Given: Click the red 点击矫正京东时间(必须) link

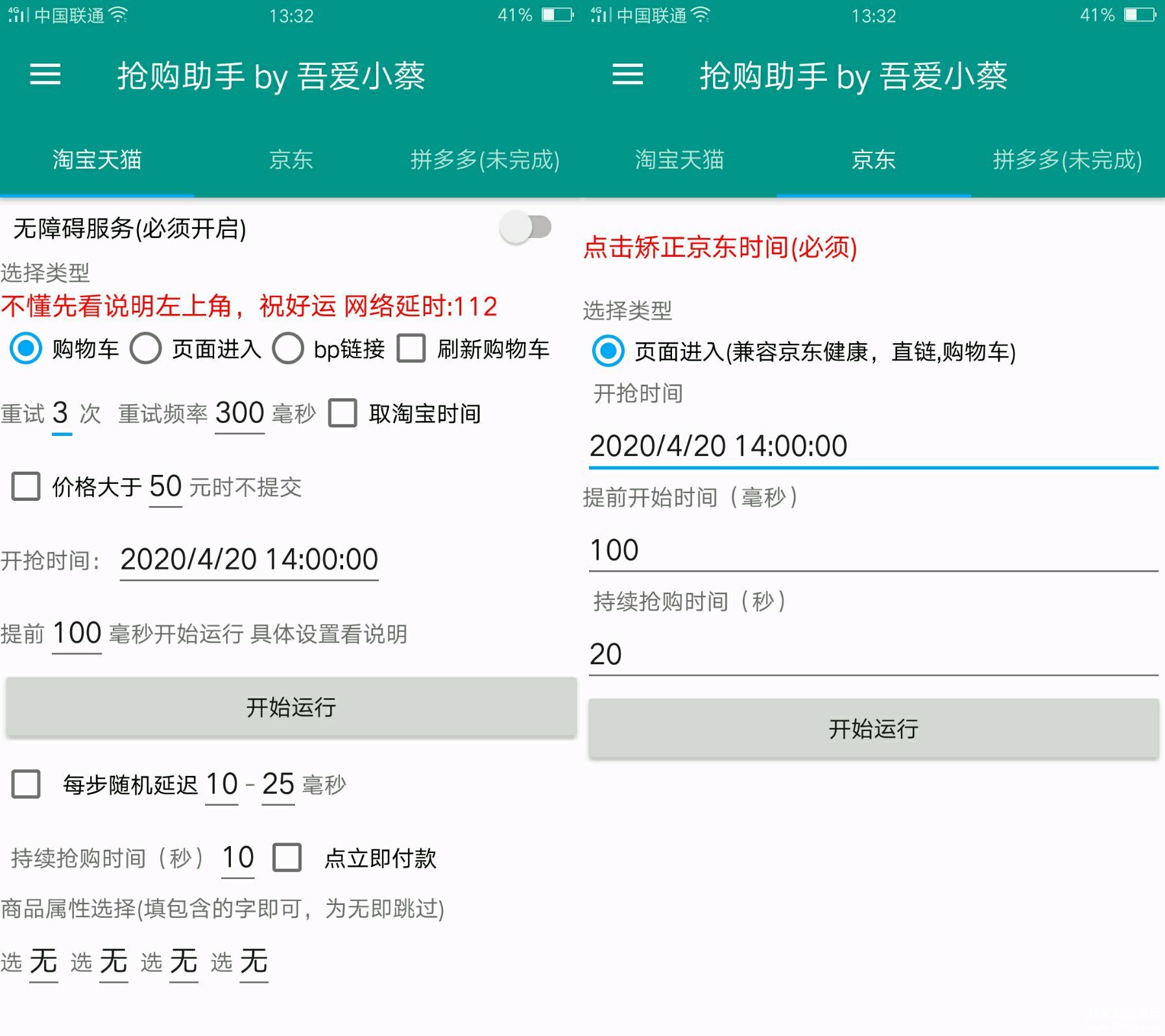Looking at the screenshot, I should 720,247.
